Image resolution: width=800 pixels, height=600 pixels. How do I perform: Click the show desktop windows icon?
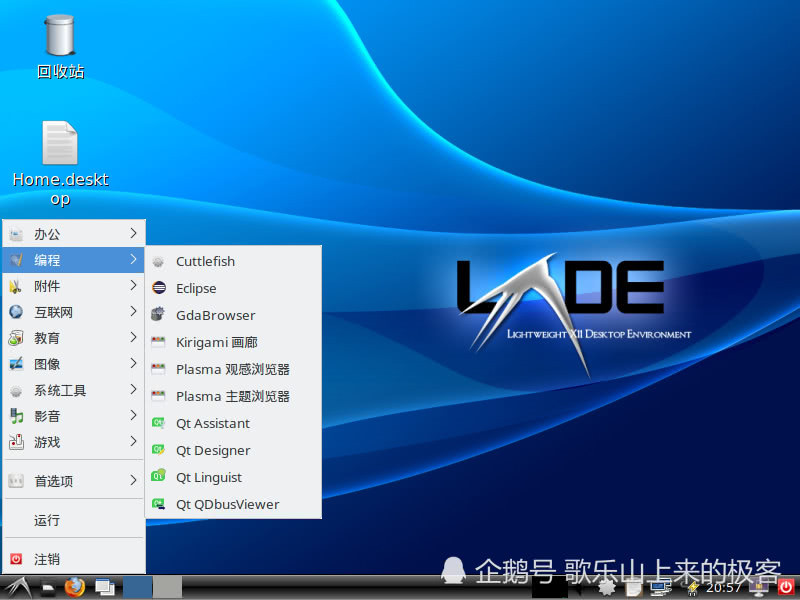click(x=105, y=588)
